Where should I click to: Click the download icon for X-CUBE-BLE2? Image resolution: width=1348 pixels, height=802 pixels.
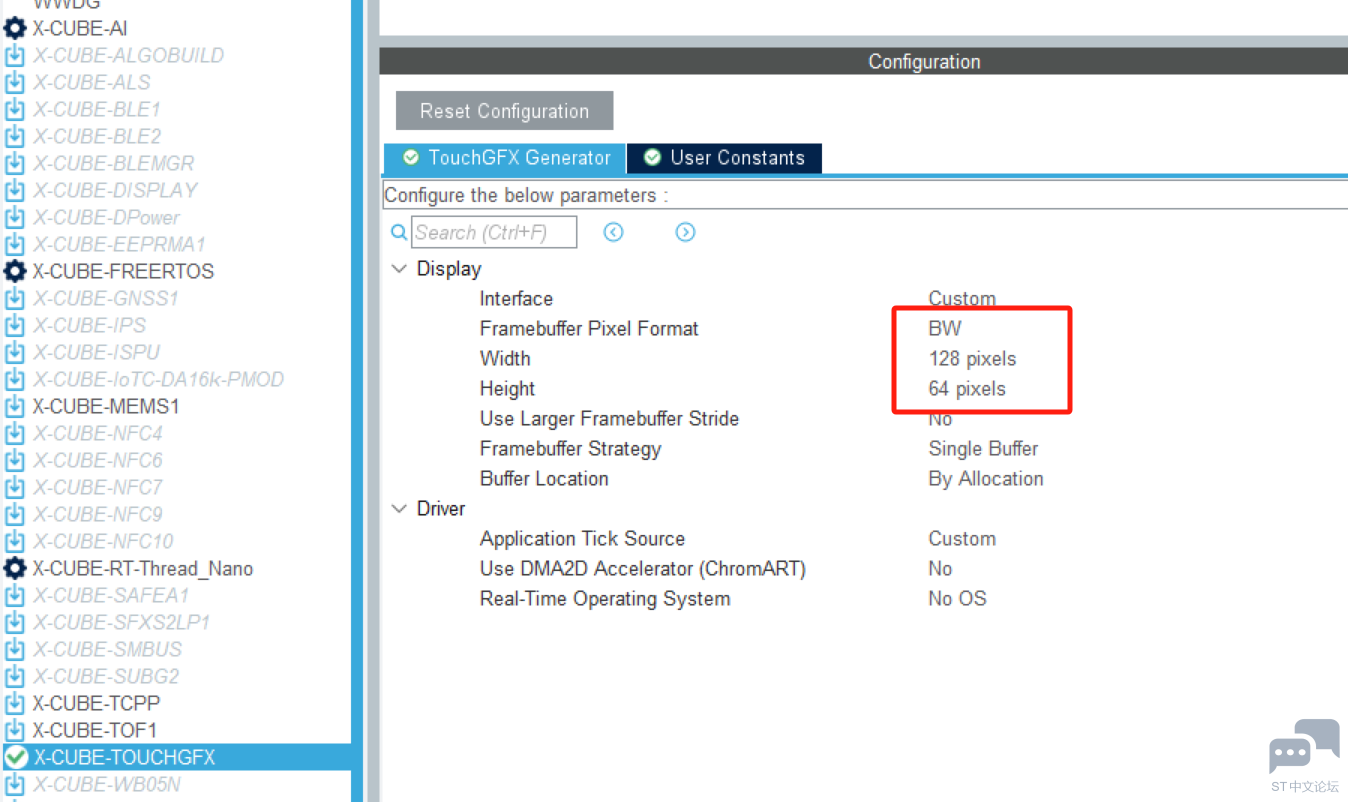15,137
